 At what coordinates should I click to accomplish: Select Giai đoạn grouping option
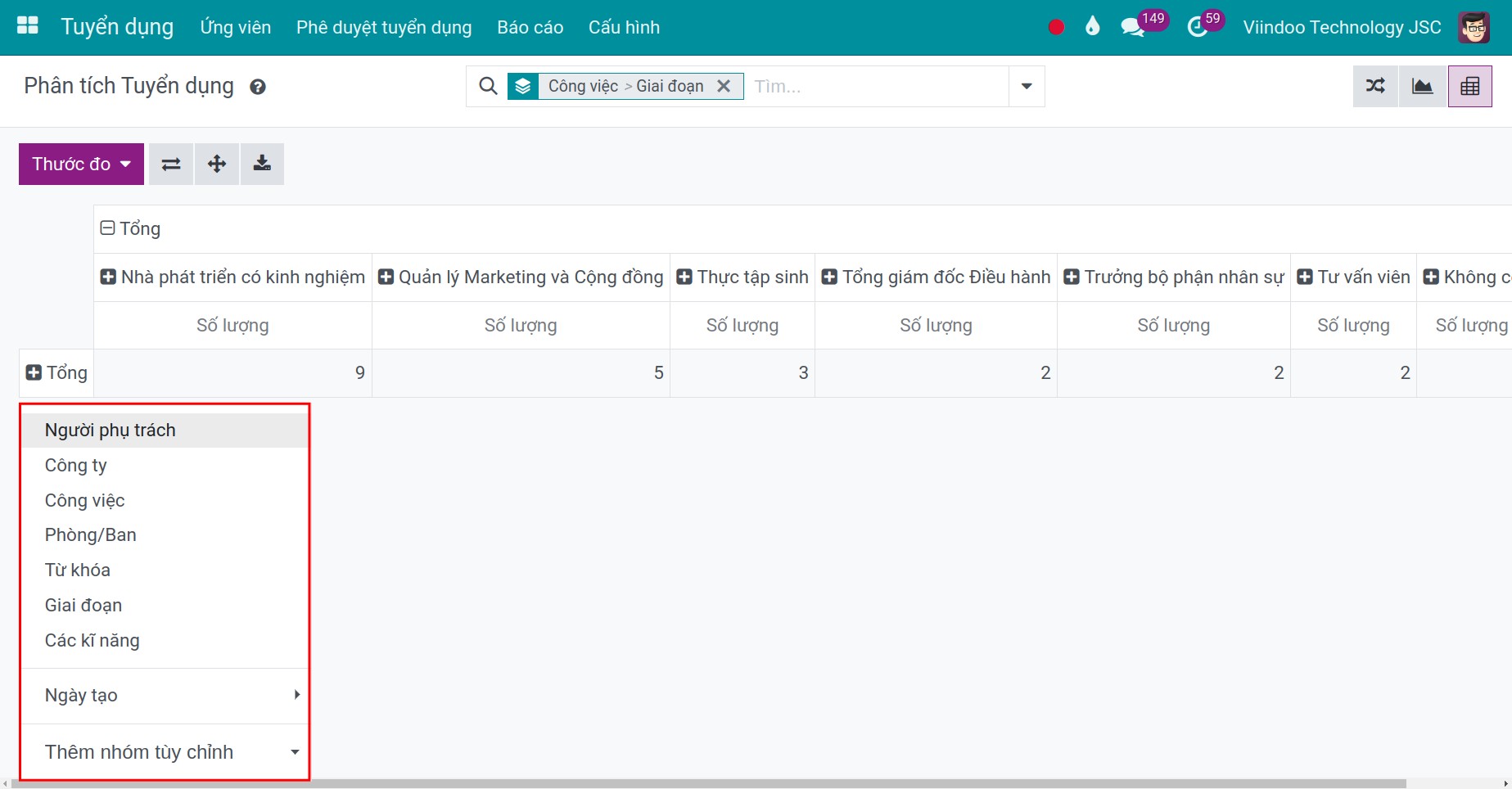click(x=165, y=605)
